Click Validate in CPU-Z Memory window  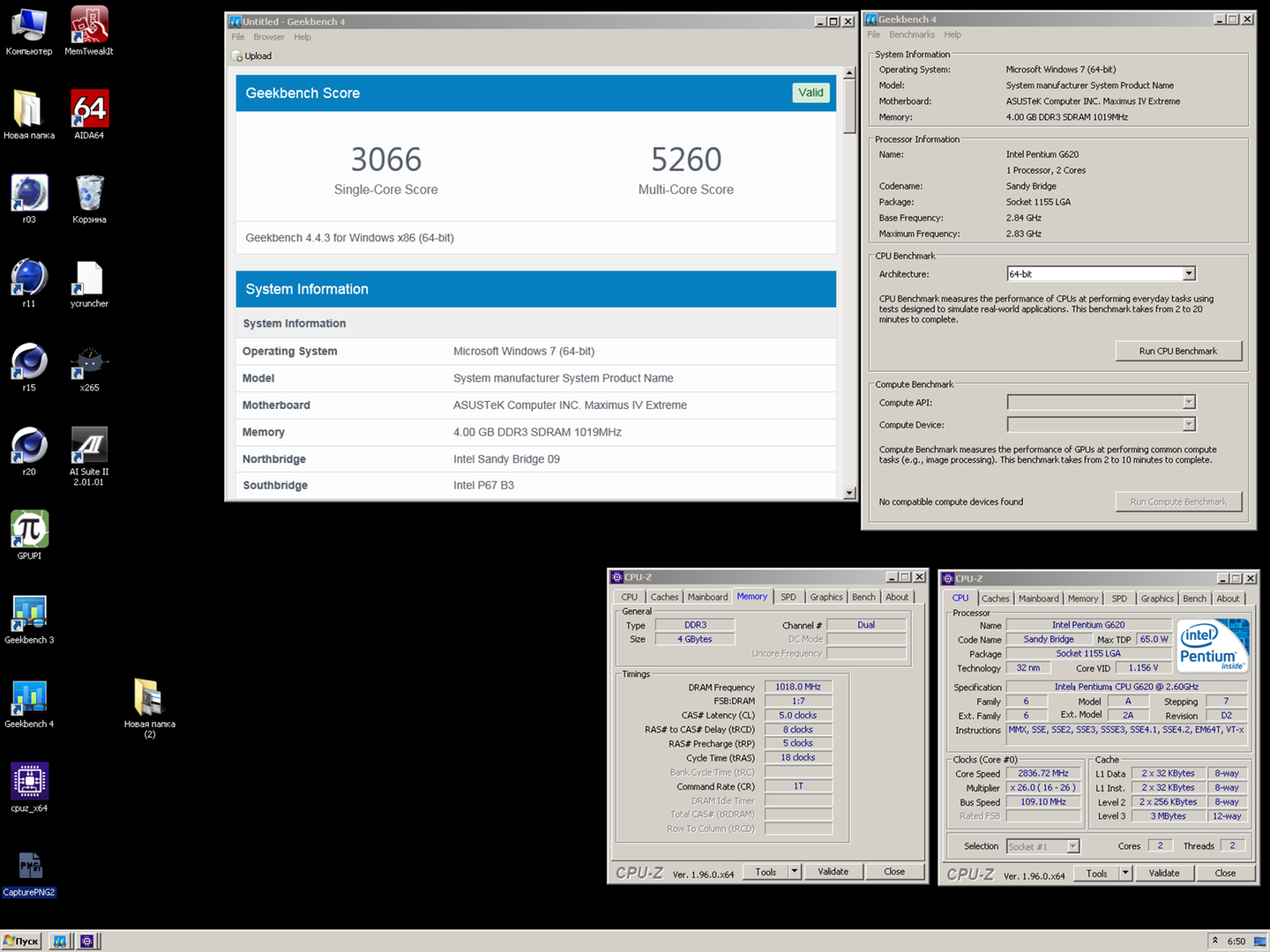(x=833, y=872)
